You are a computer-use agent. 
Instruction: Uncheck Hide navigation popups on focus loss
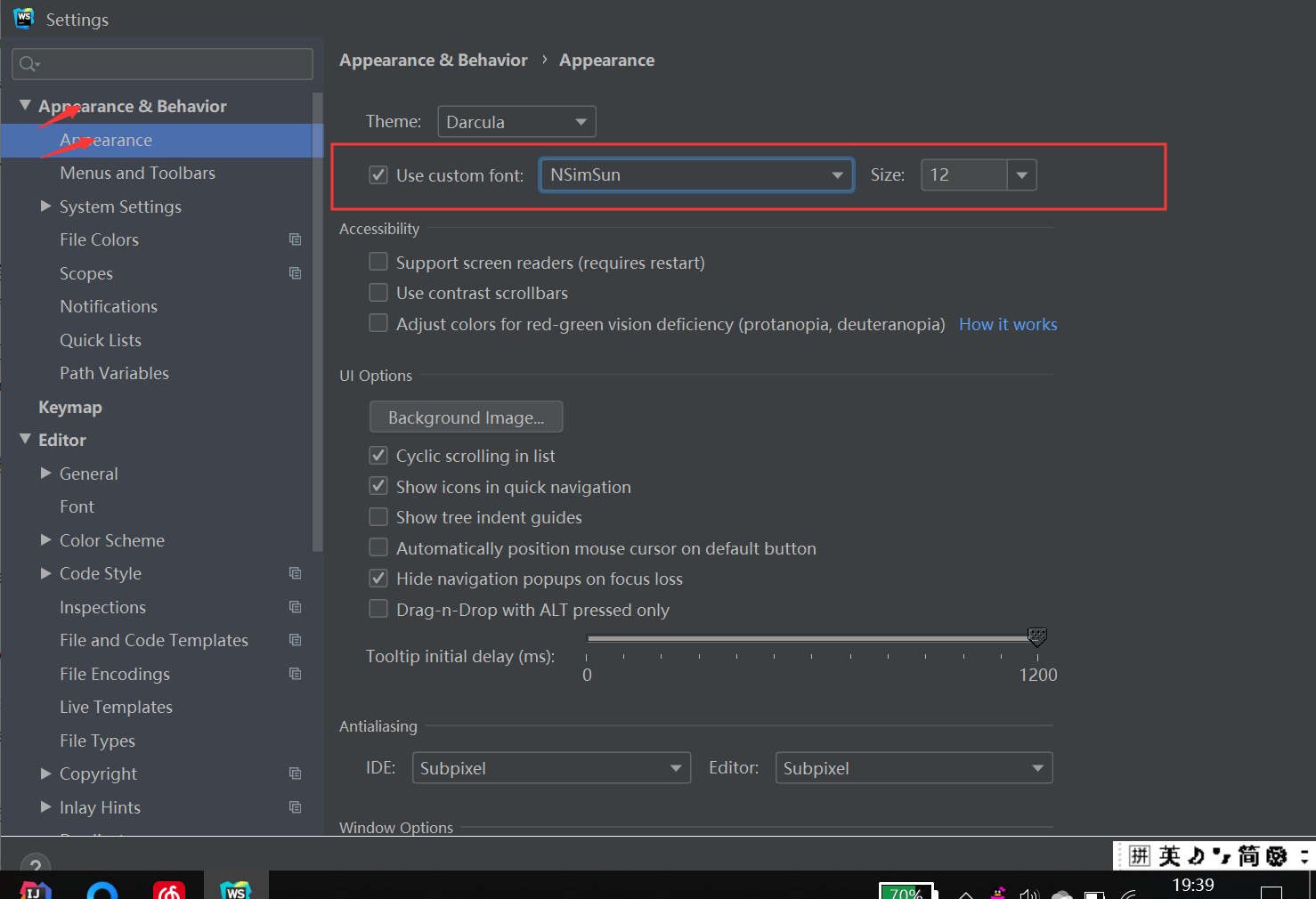378,579
